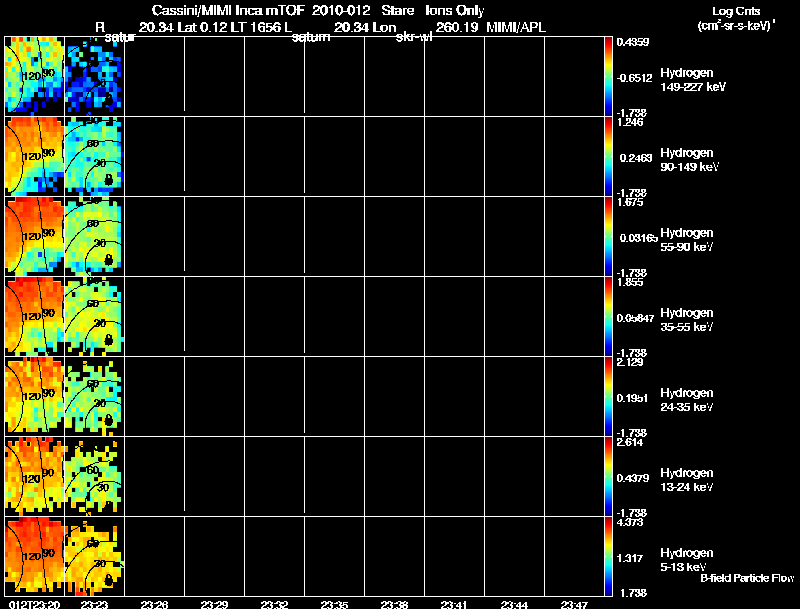Click the 0.05847 color scale value
This screenshot has height=609, width=800.
point(636,318)
